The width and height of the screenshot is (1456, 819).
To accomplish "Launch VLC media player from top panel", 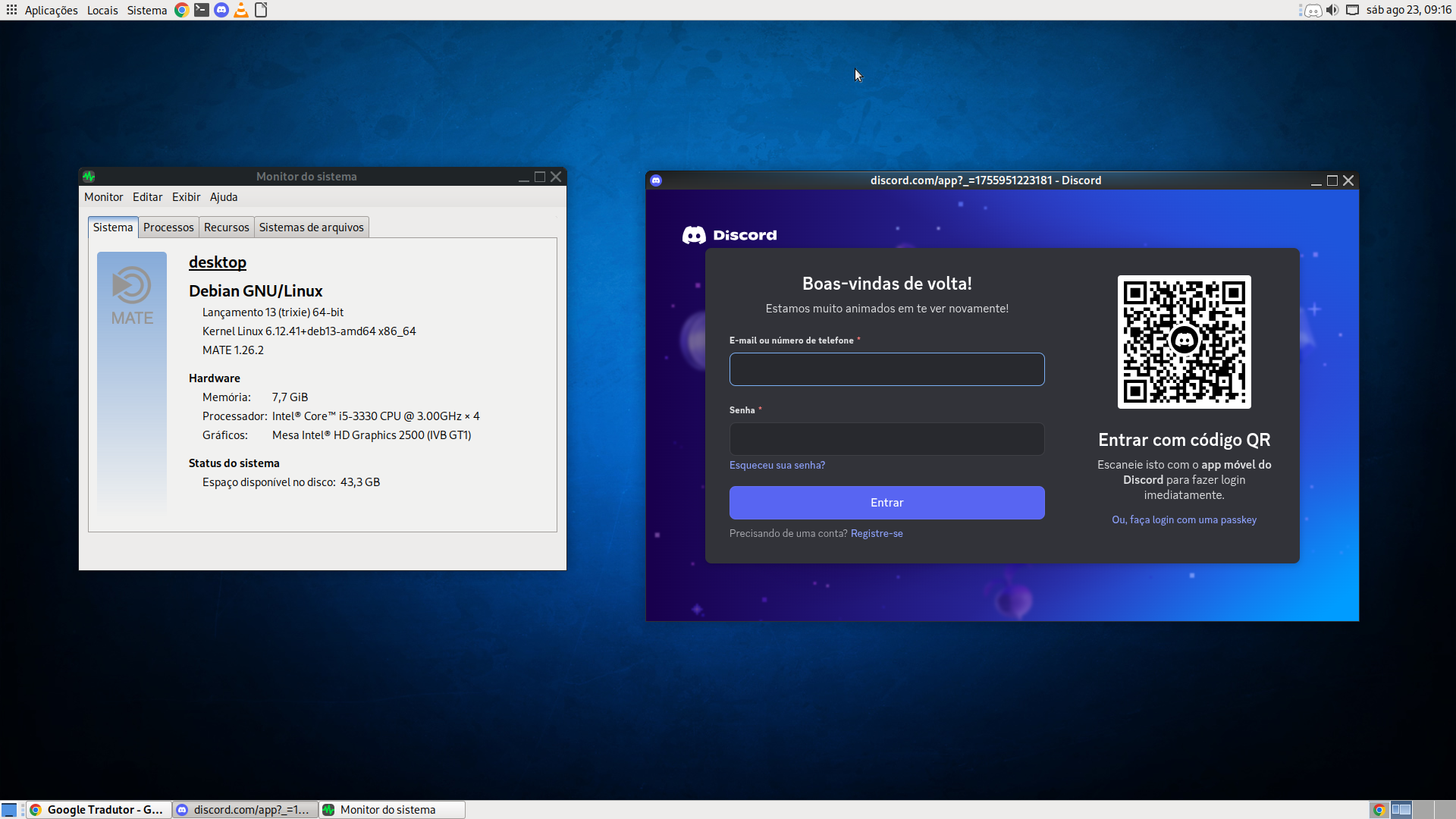I will point(240,10).
